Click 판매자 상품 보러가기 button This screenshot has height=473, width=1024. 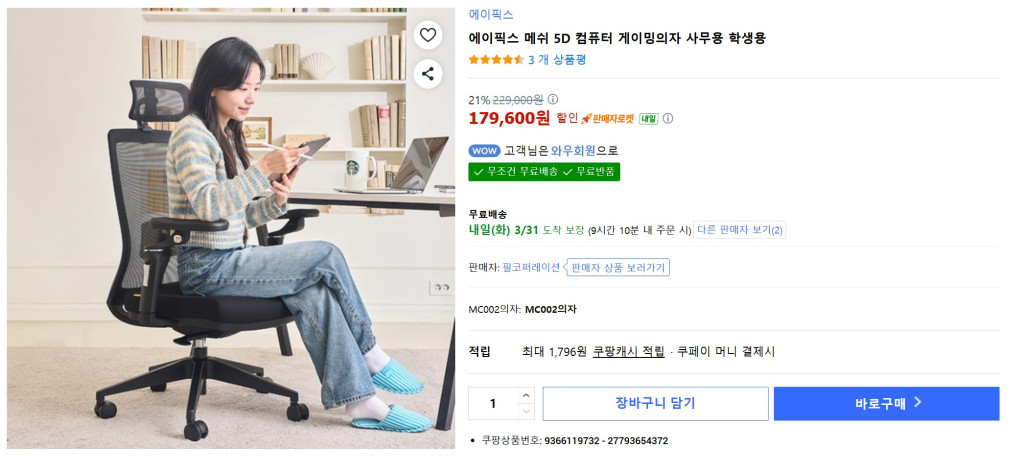(617, 267)
